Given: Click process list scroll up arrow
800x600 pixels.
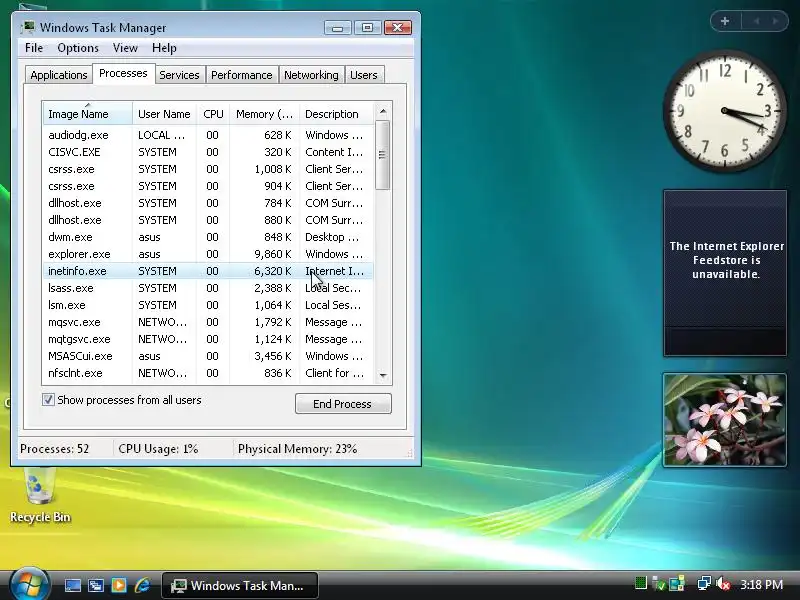Looking at the screenshot, I should pyautogui.click(x=383, y=111).
